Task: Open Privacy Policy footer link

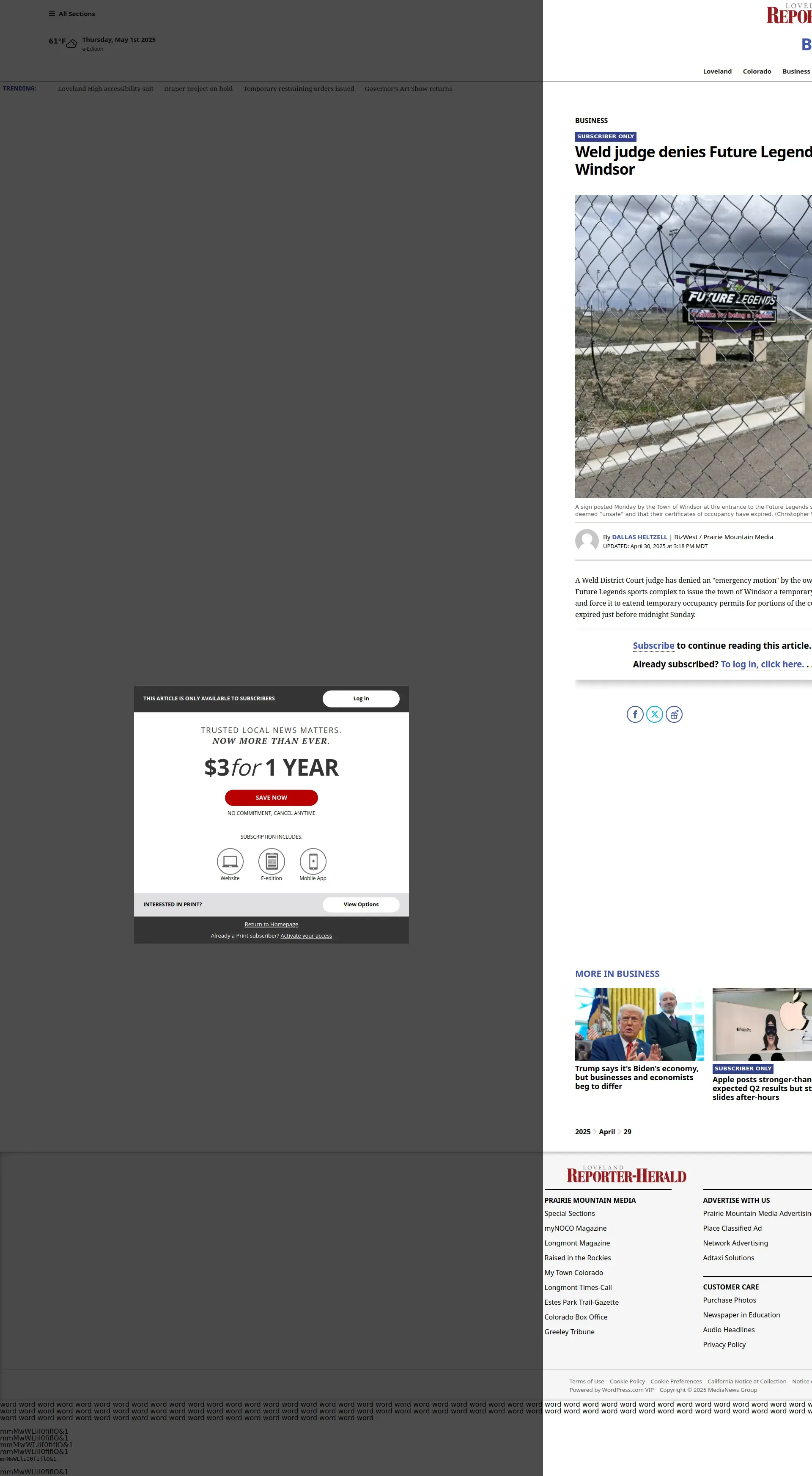Action: tap(724, 1345)
